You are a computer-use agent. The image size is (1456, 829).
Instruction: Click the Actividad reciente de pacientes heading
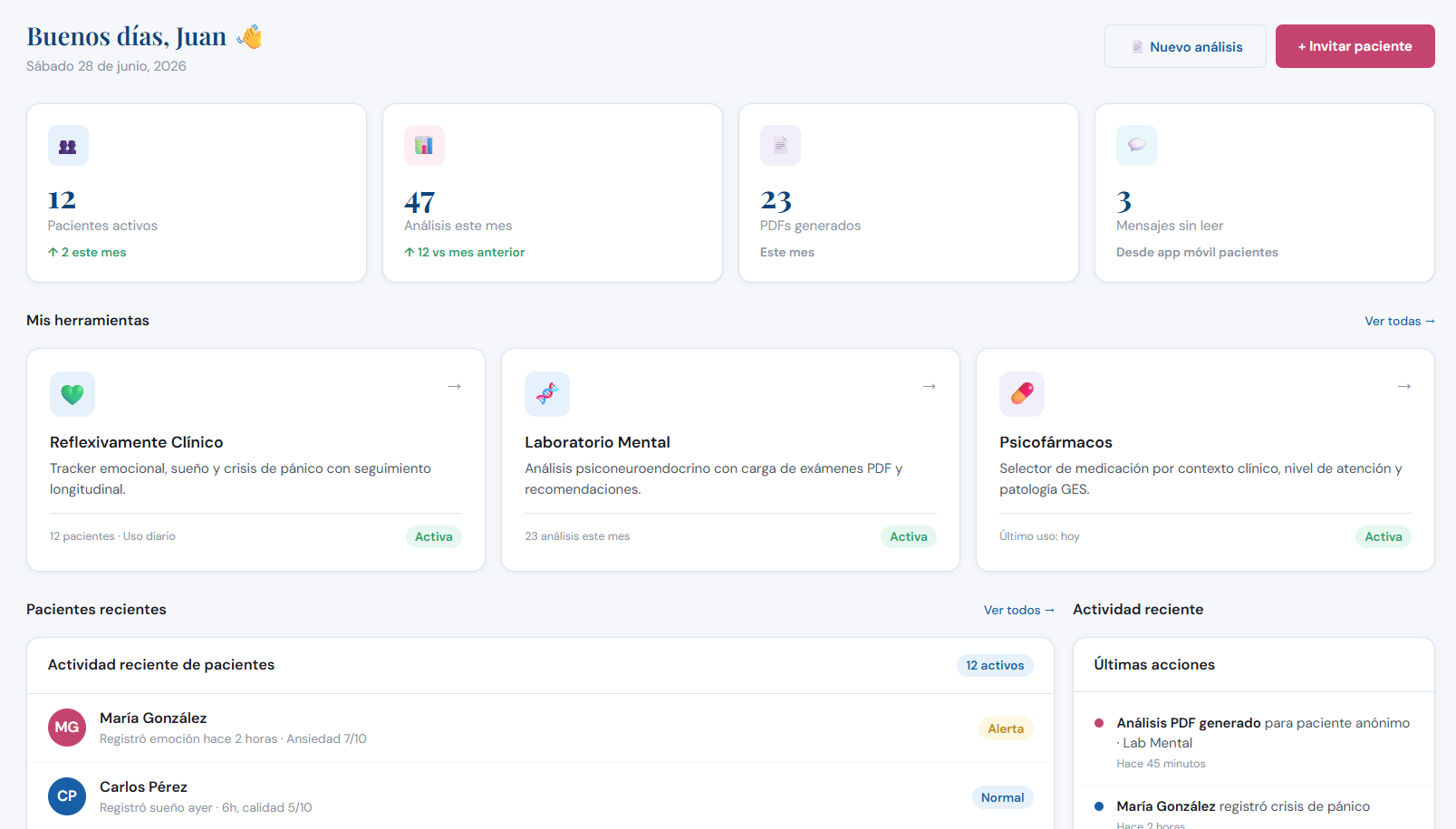[x=161, y=664]
